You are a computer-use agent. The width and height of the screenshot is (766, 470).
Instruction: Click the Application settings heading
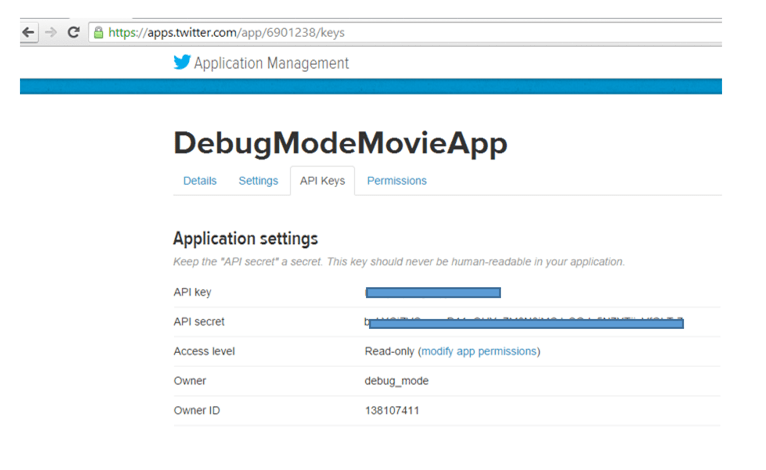pos(245,238)
